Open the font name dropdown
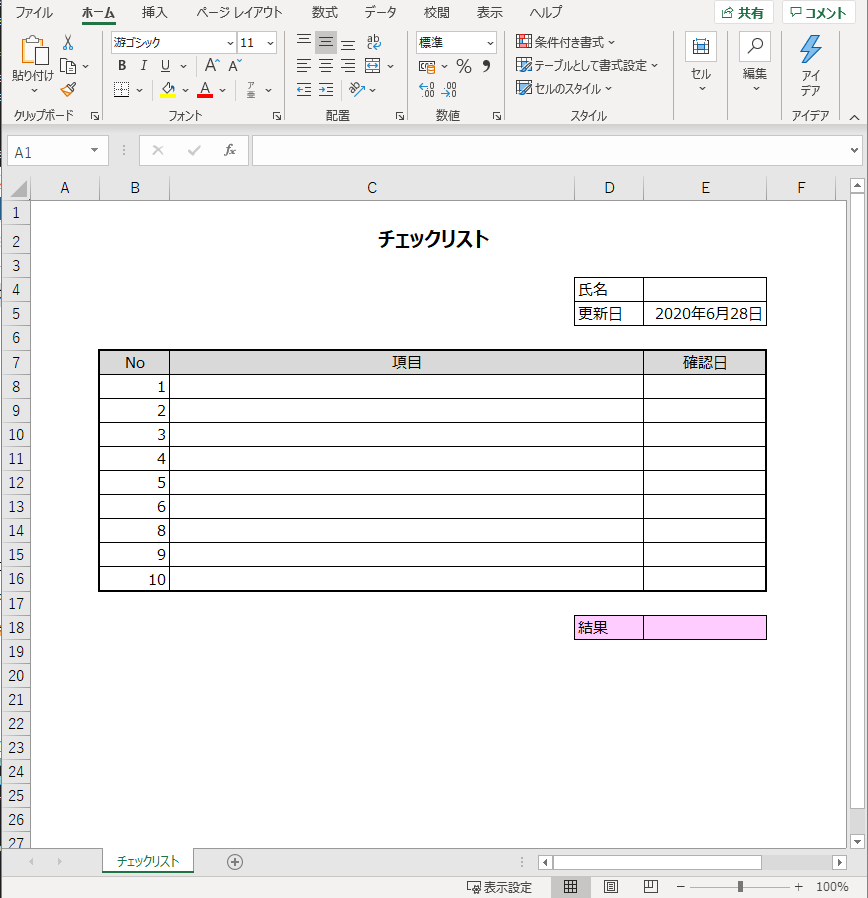 (x=229, y=43)
